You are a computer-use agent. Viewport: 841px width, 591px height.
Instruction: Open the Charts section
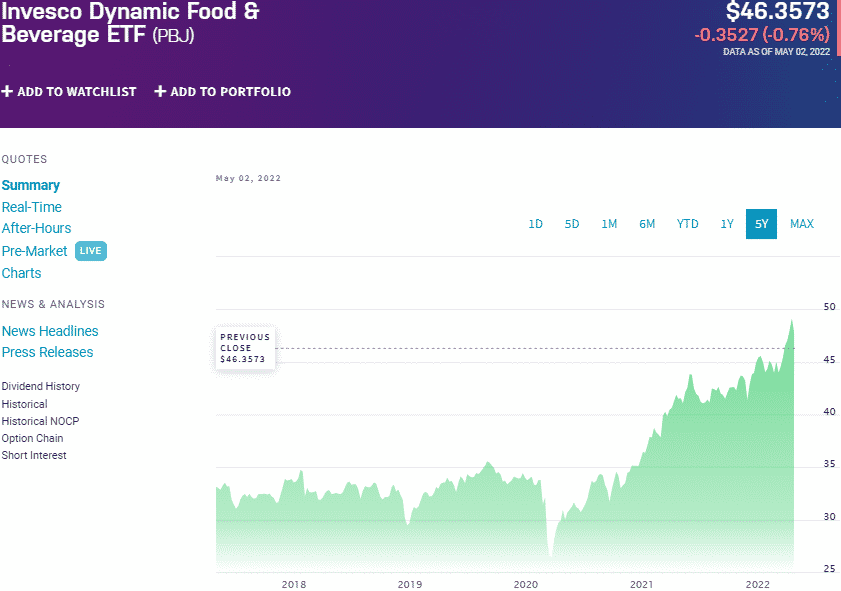tap(21, 273)
